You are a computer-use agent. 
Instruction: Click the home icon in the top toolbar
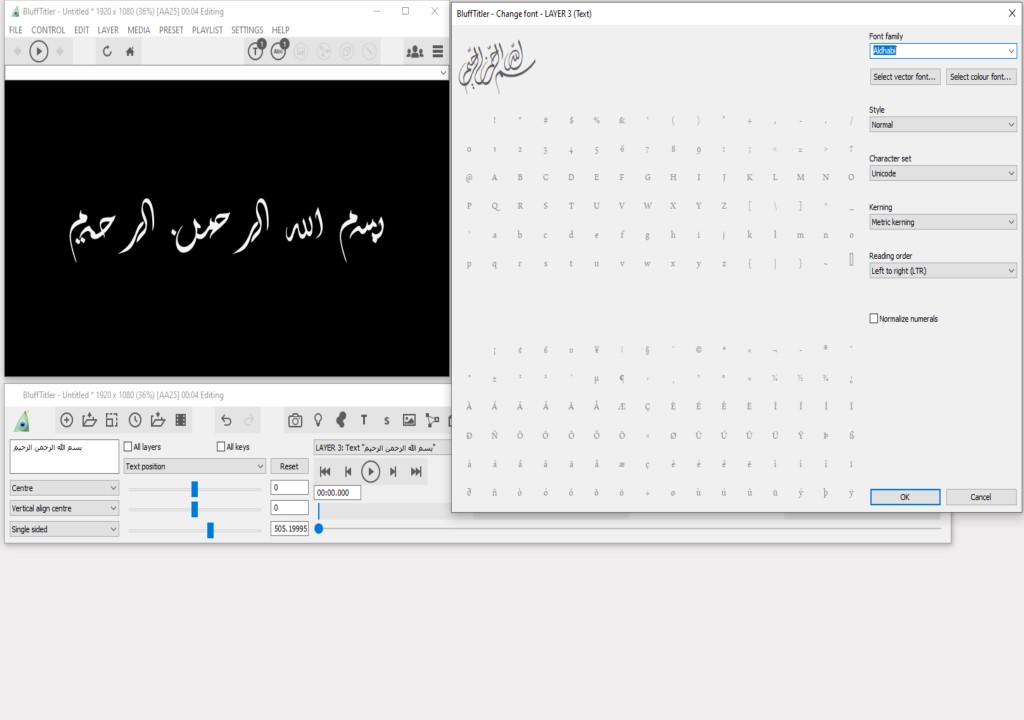(130, 51)
